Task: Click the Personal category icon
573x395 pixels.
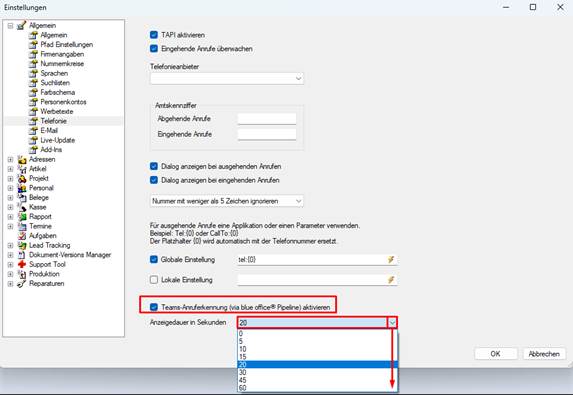Action: [x=22, y=188]
